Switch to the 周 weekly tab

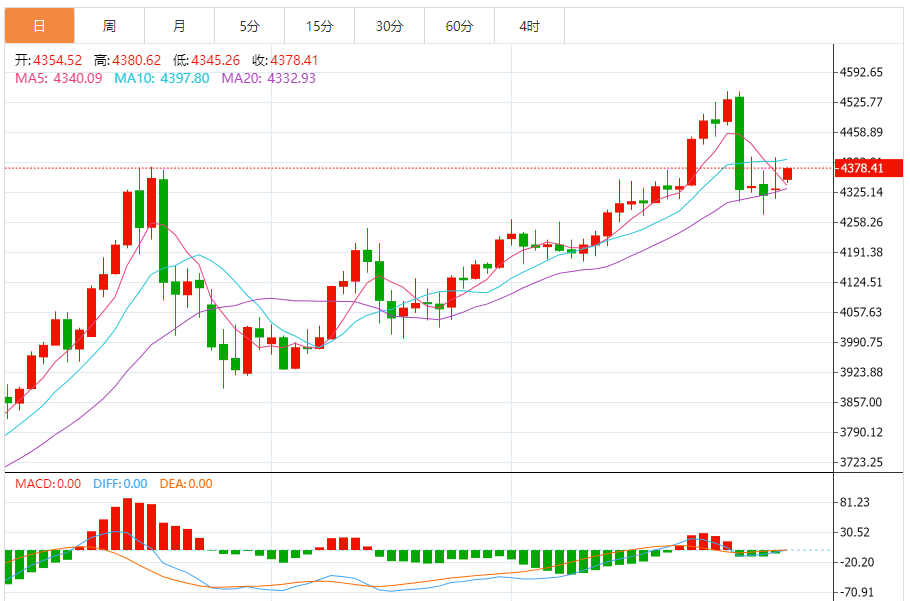tap(109, 26)
